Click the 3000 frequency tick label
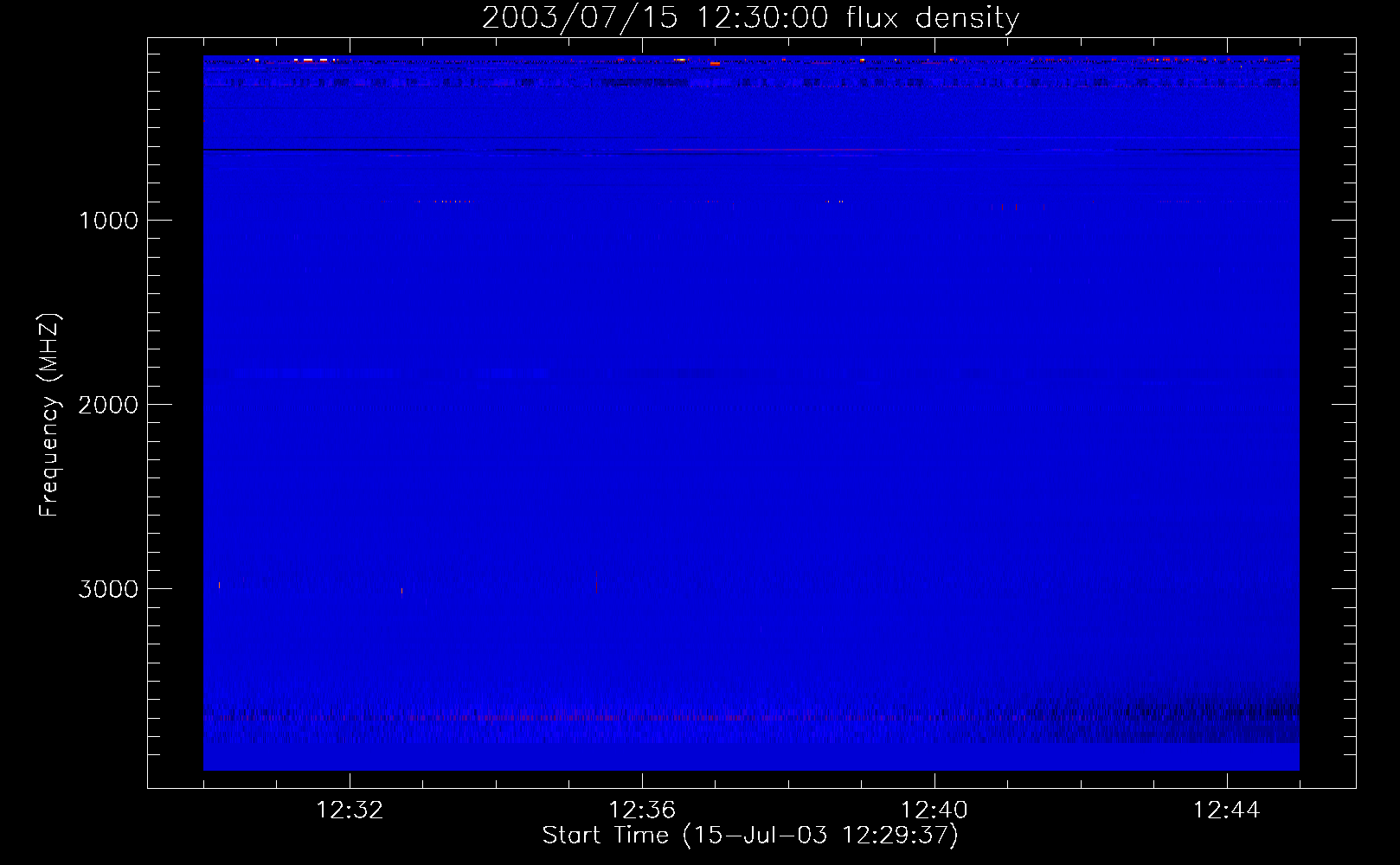This screenshot has height=865, width=1400. pos(108,589)
